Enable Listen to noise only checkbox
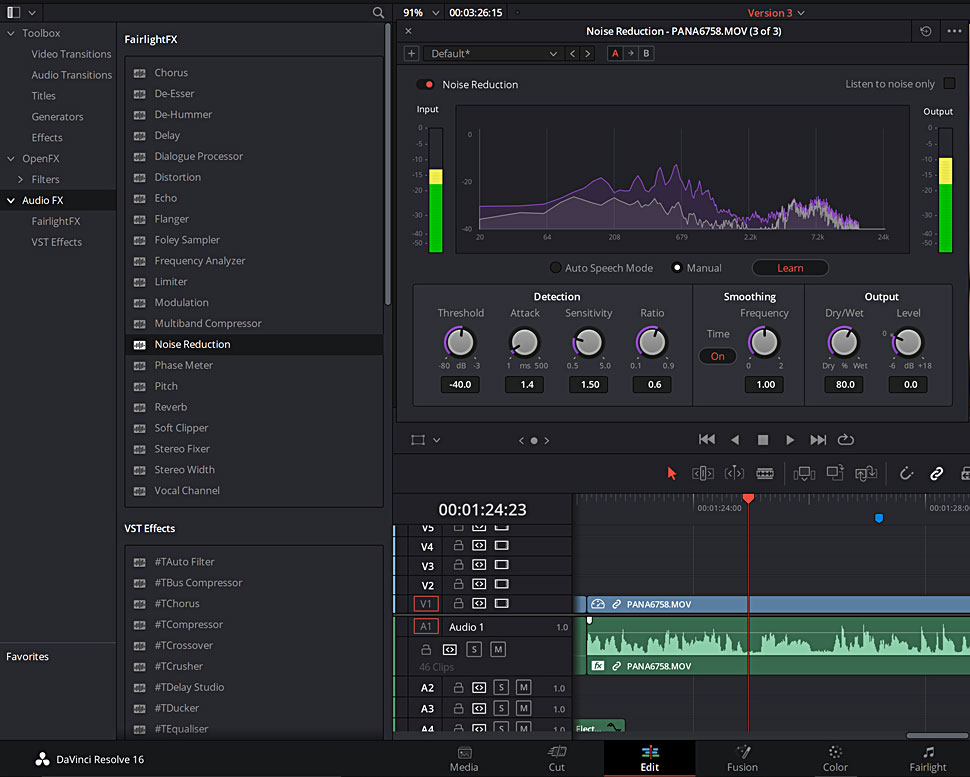 (x=949, y=84)
